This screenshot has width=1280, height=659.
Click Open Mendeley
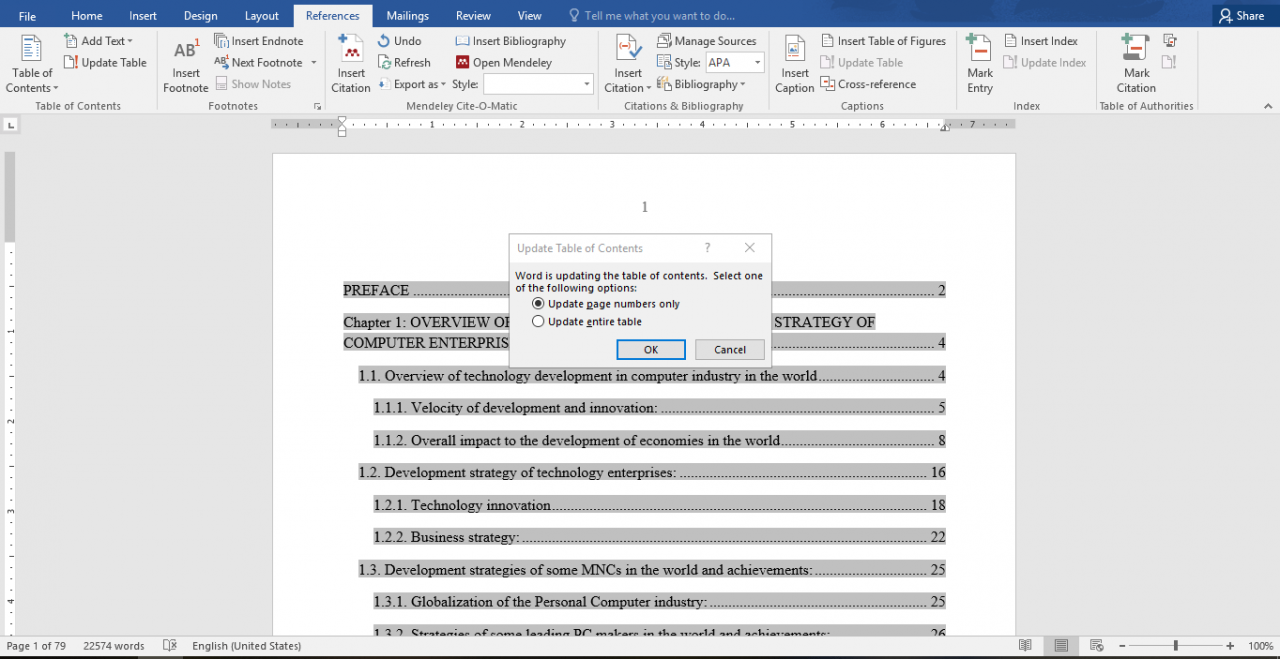(x=503, y=62)
